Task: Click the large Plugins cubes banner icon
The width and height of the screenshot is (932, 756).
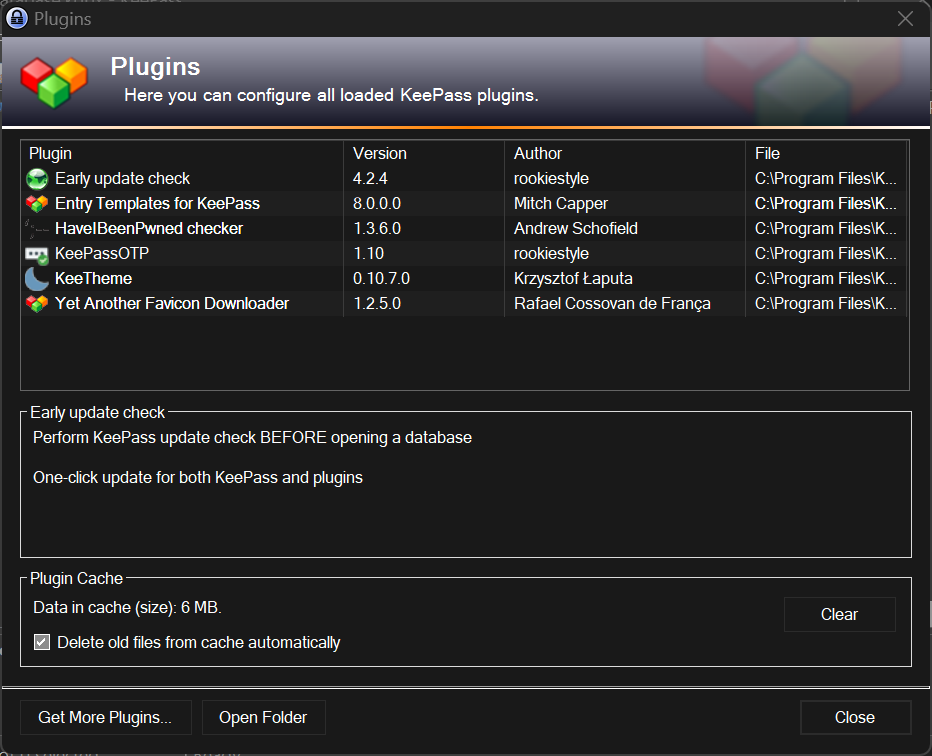Action: pos(54,82)
